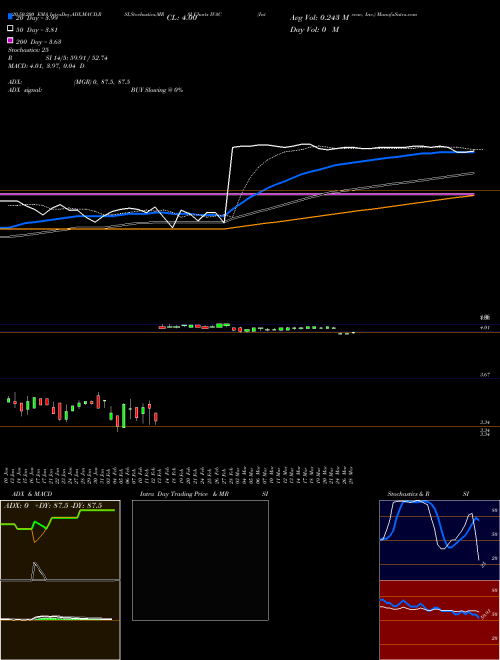Click the white 50 Day EMA legend swatch
500x660 pixels.
tap(10, 29)
